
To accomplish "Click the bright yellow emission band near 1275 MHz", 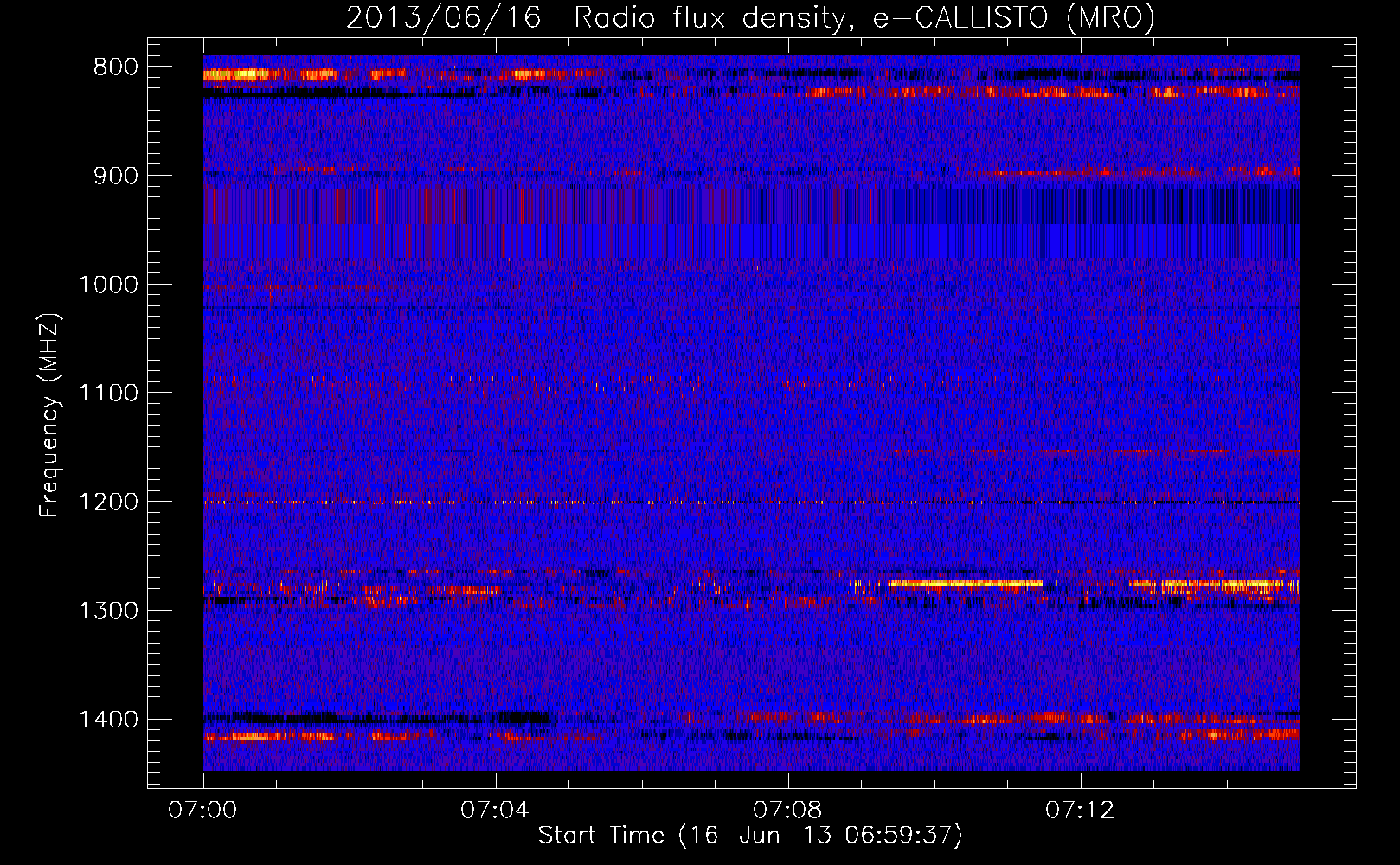I will tap(966, 583).
